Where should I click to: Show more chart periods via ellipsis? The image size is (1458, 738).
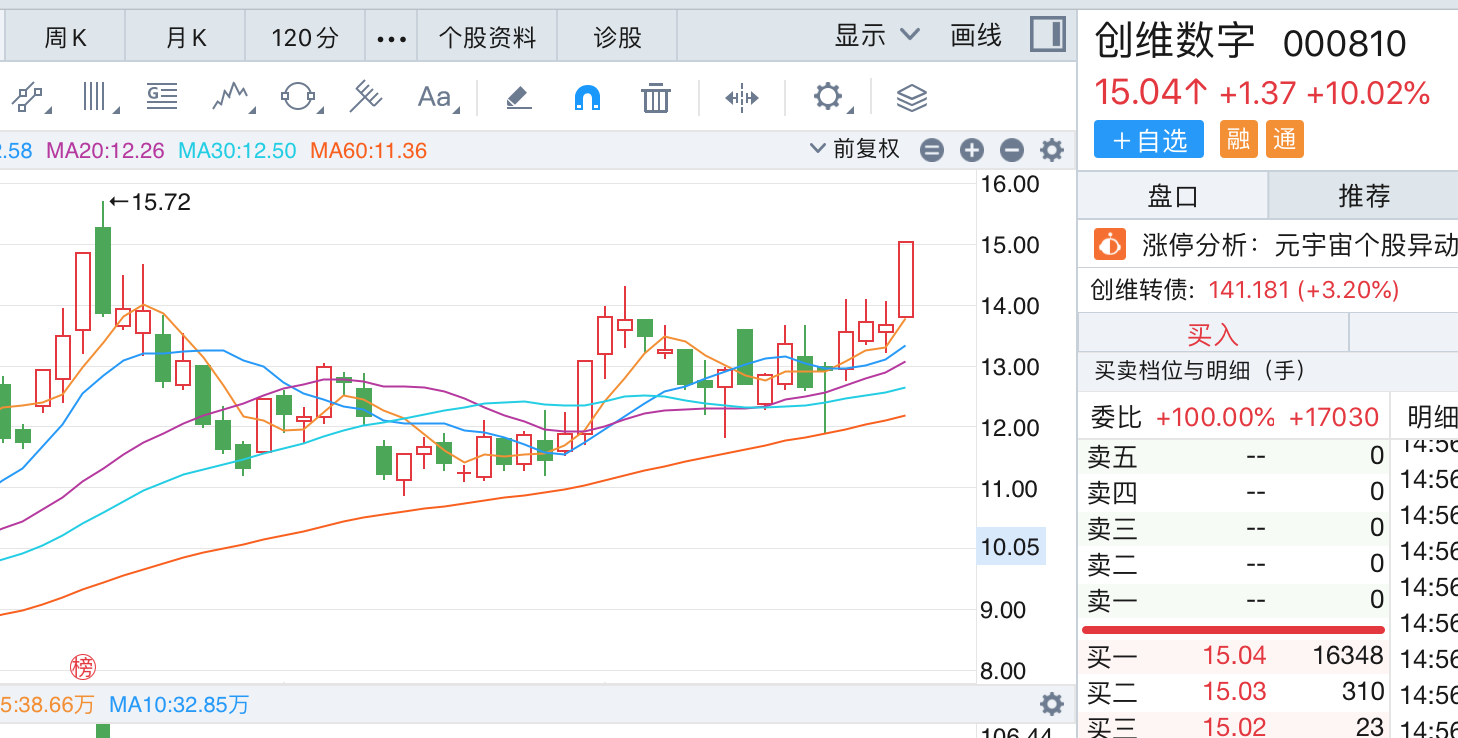pos(391,39)
